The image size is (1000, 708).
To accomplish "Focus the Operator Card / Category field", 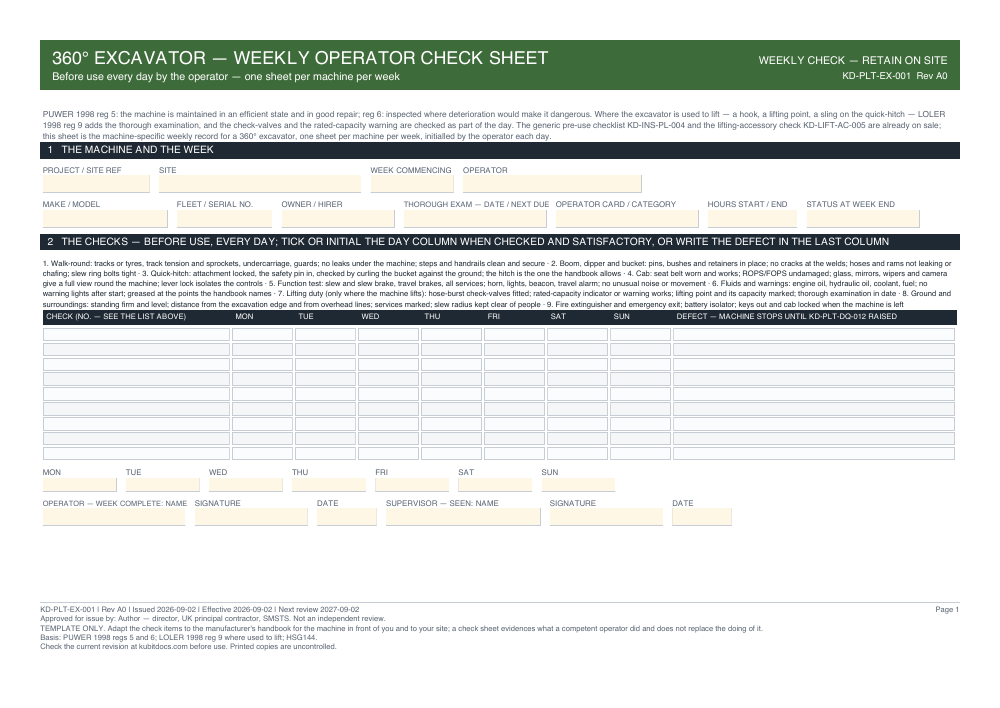I will [x=627, y=218].
